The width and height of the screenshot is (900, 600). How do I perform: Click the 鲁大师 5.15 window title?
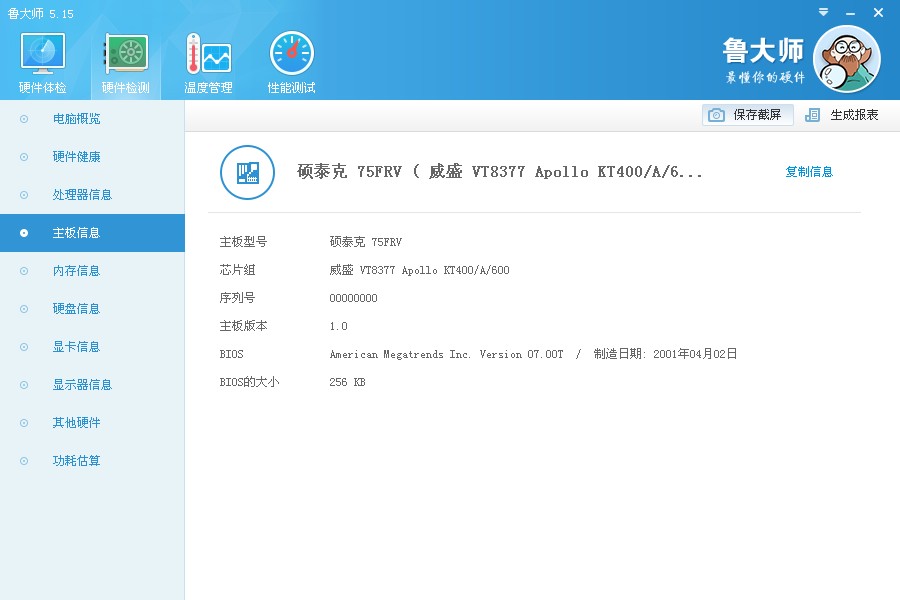(41, 13)
